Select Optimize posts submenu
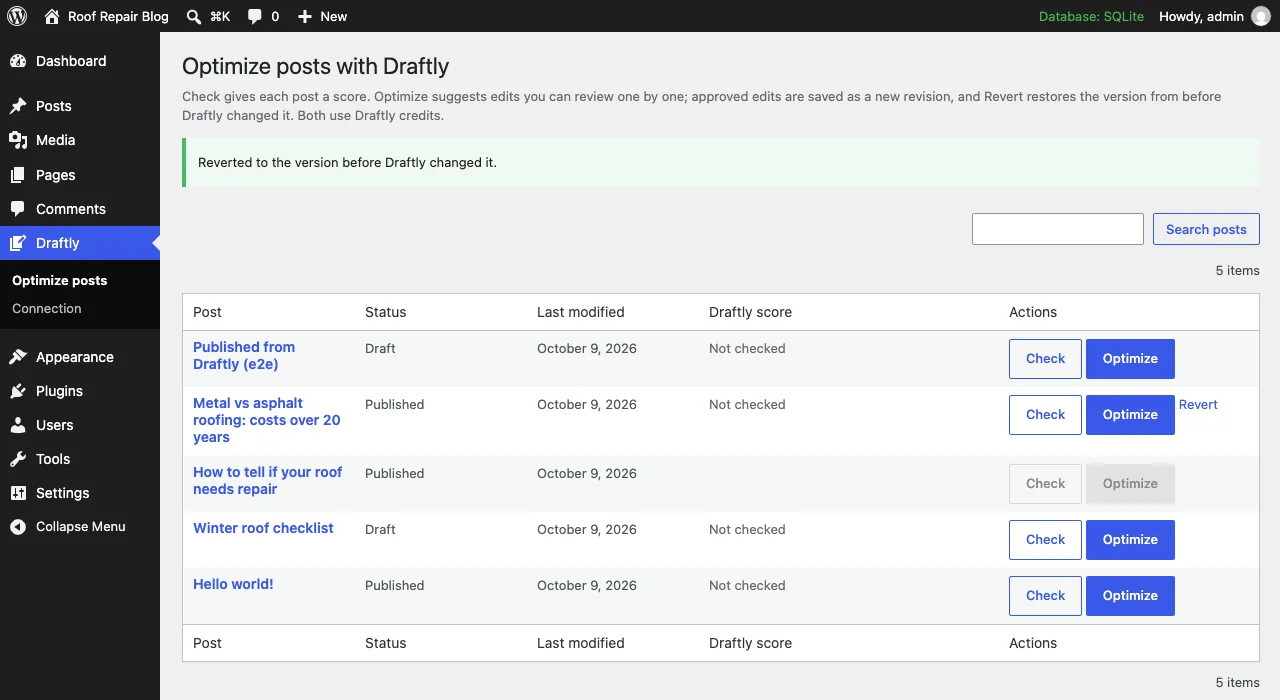 pyautogui.click(x=60, y=281)
